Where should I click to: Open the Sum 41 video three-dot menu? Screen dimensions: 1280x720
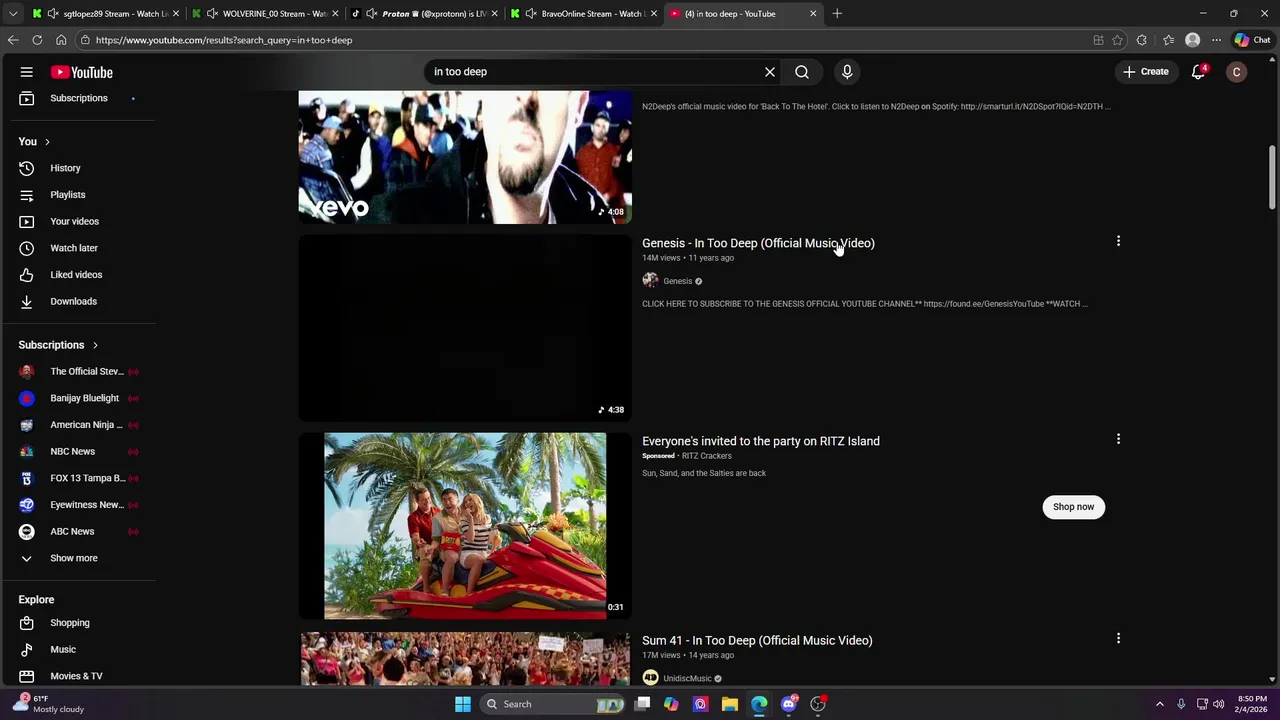click(1118, 638)
